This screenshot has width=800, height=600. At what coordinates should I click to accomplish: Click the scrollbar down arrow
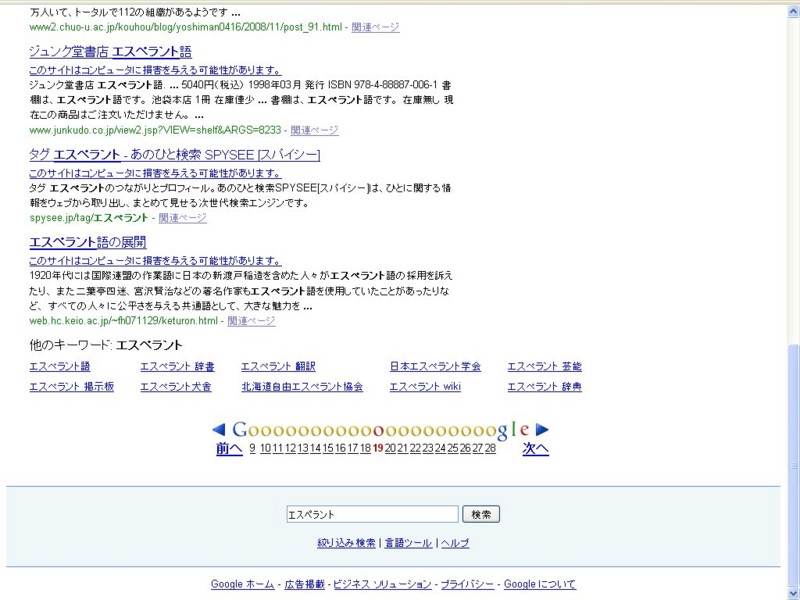click(x=794, y=594)
